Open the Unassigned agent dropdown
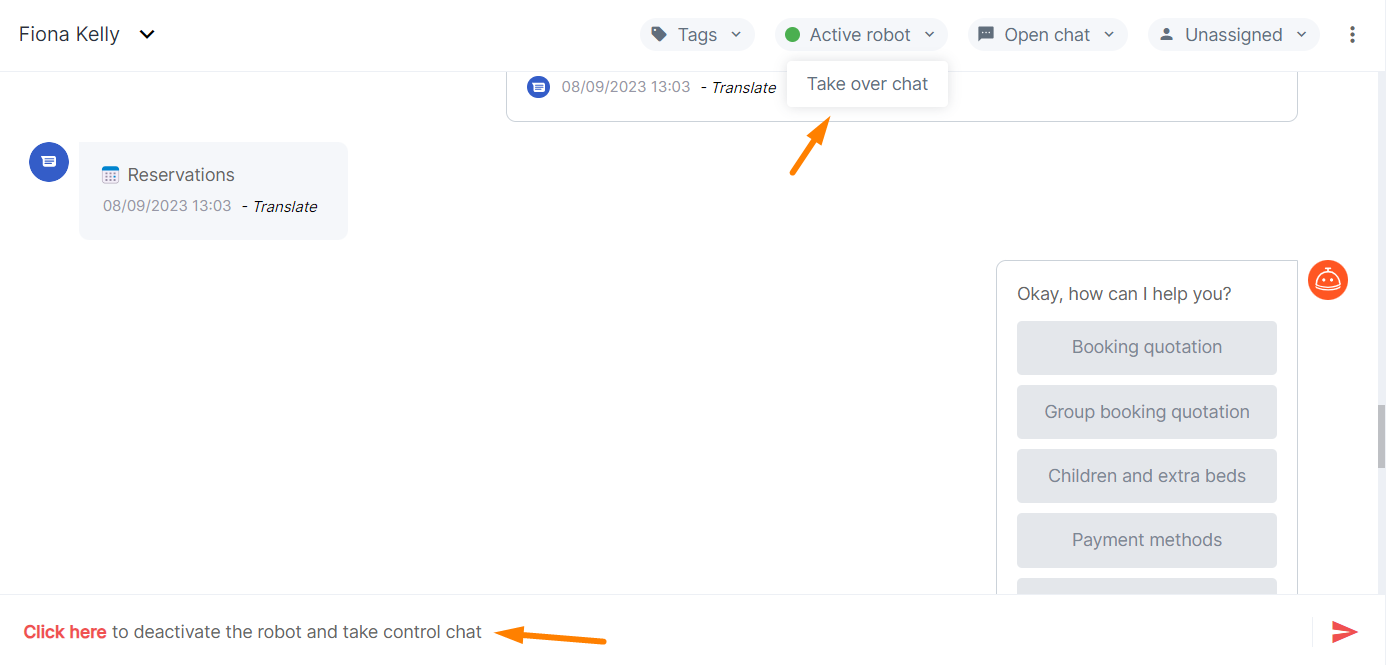This screenshot has height=665, width=1390. coord(1234,35)
